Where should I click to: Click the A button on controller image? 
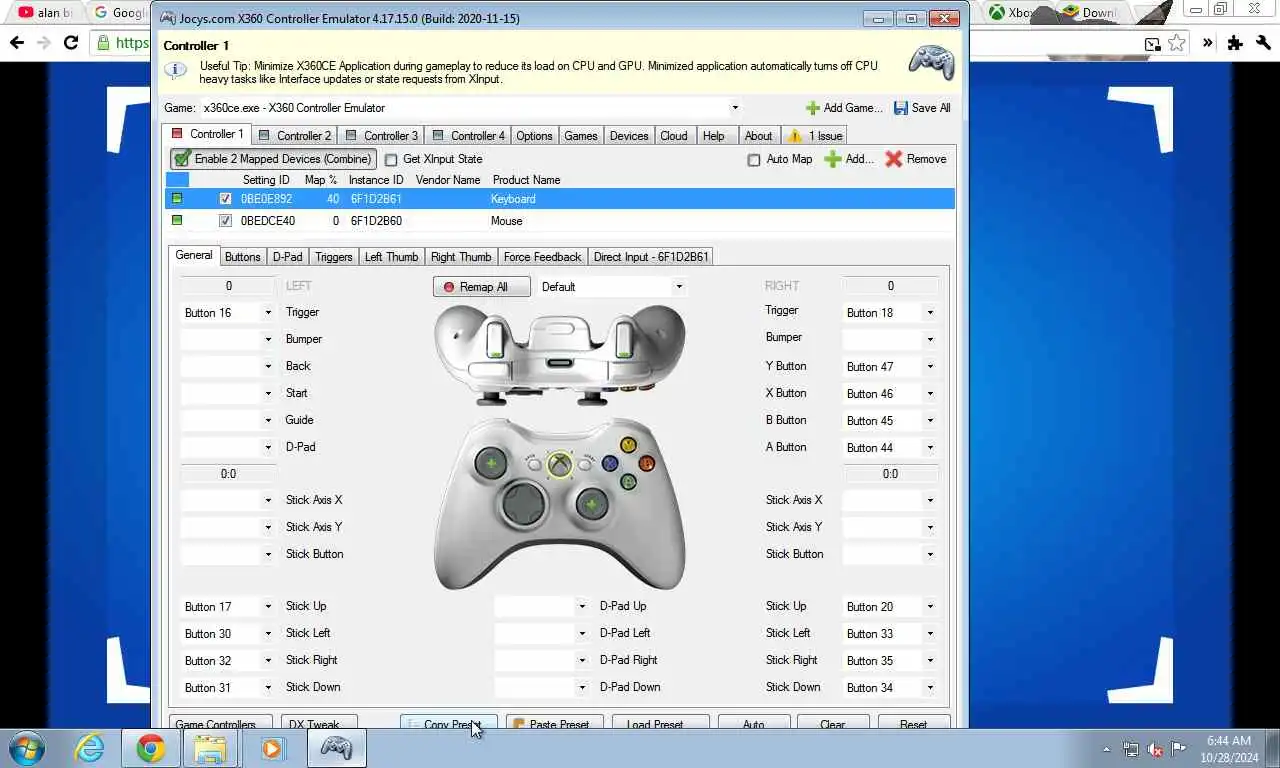click(628, 482)
